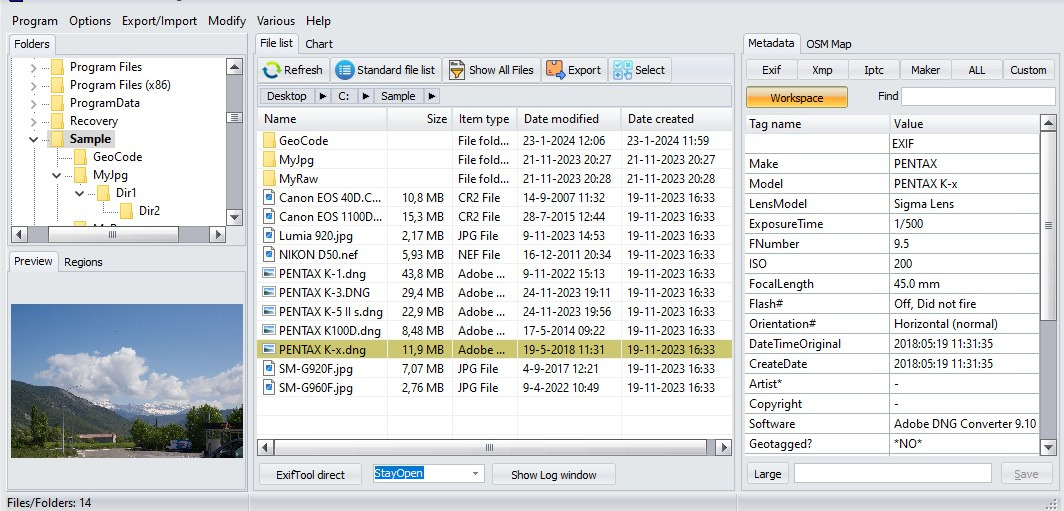Open the Help menu

[x=318, y=21]
